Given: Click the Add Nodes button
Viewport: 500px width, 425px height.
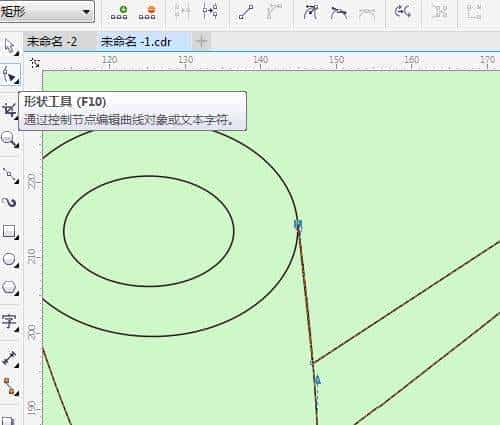Looking at the screenshot, I should point(119,12).
